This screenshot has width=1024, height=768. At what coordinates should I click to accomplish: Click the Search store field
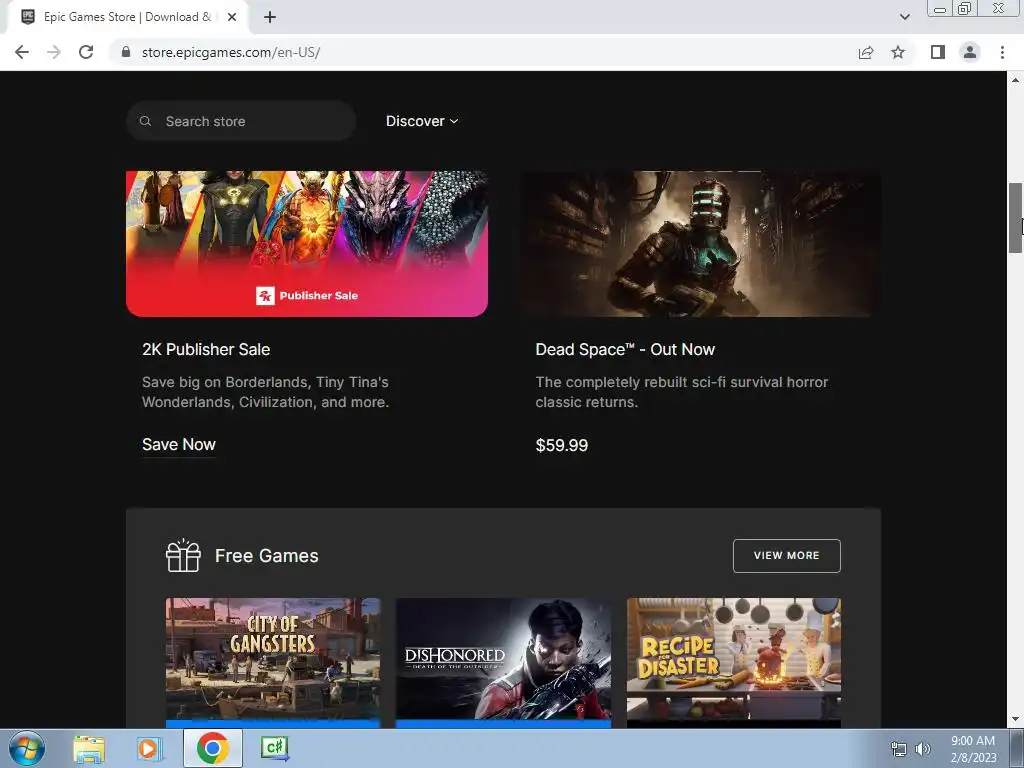click(240, 121)
